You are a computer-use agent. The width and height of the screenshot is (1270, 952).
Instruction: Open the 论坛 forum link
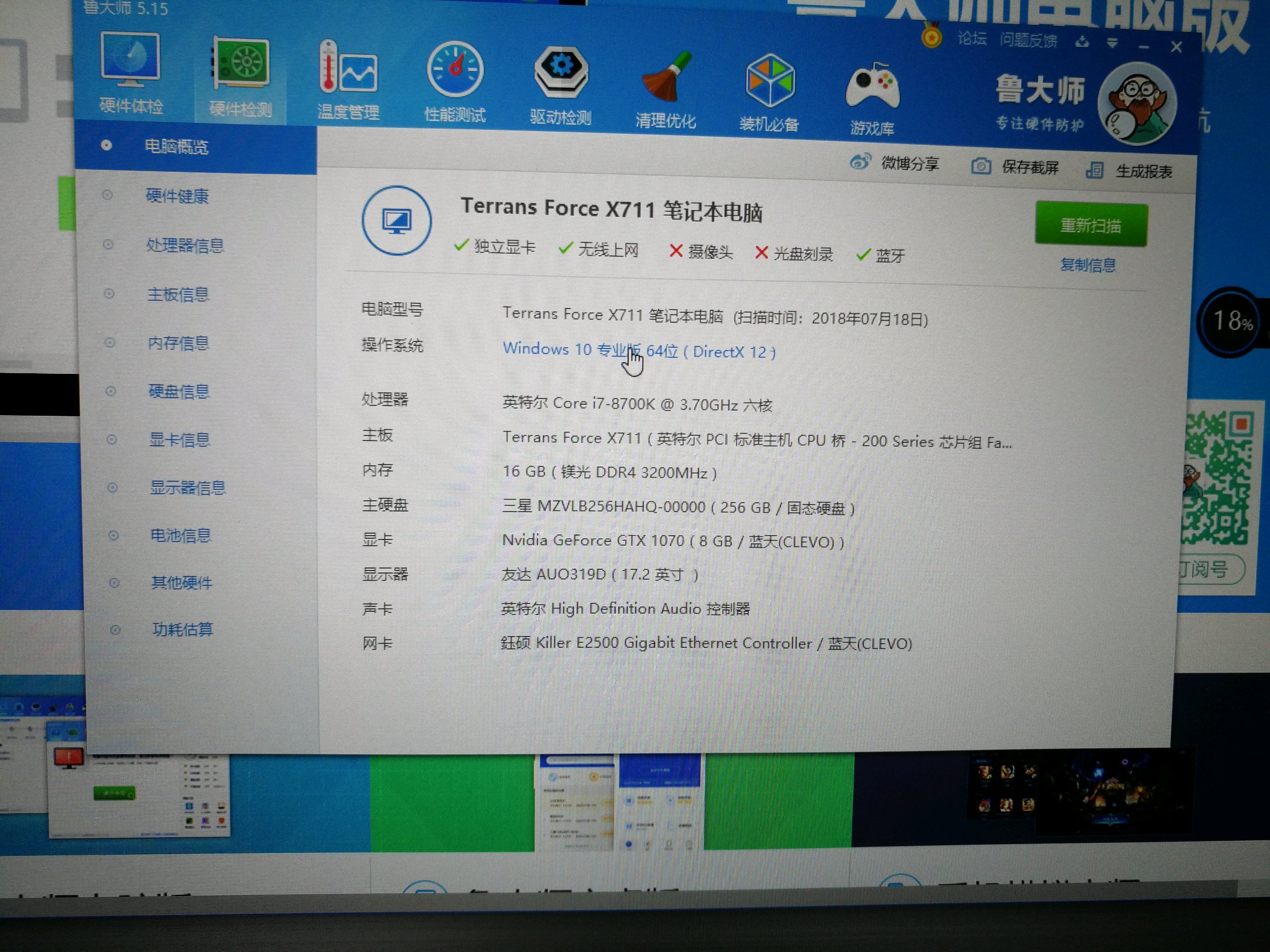click(x=972, y=39)
